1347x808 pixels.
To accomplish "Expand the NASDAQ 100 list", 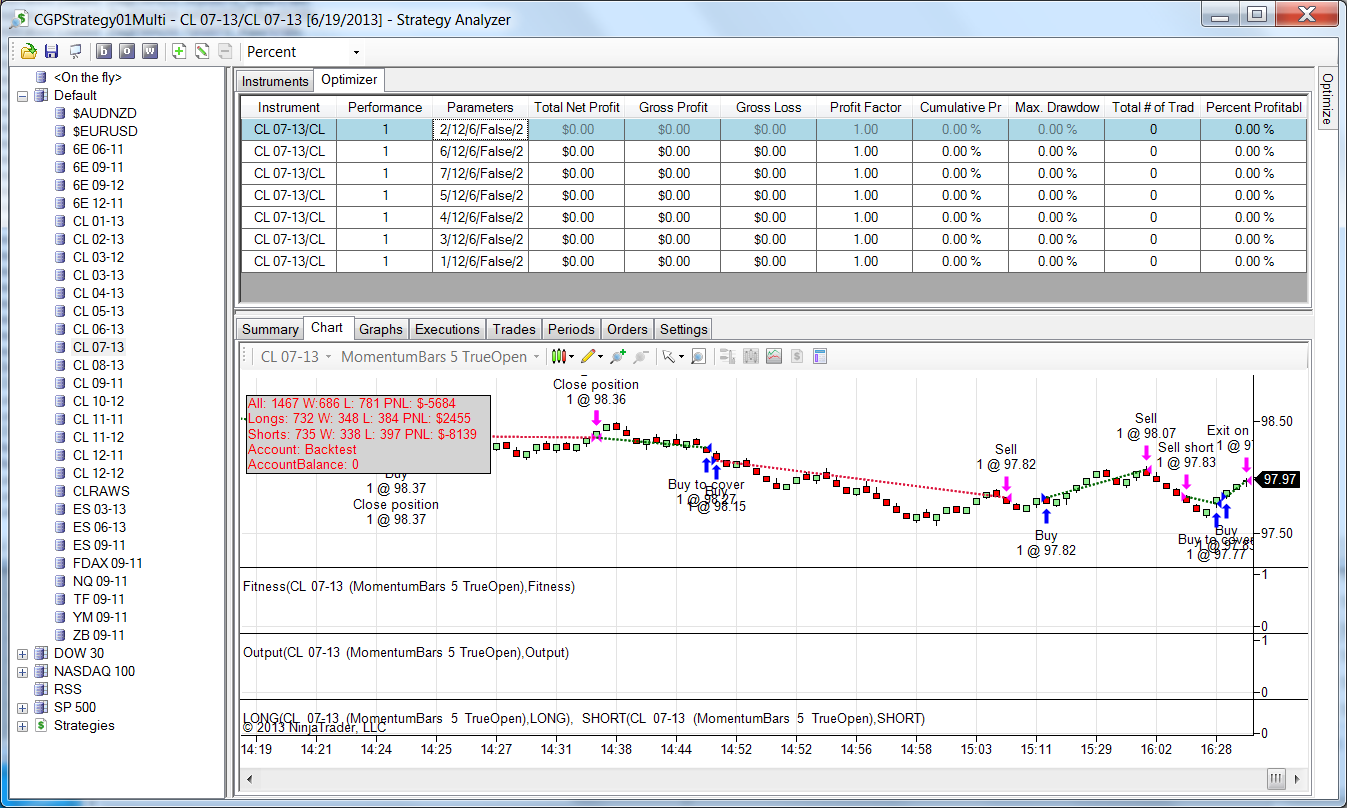I will [22, 672].
